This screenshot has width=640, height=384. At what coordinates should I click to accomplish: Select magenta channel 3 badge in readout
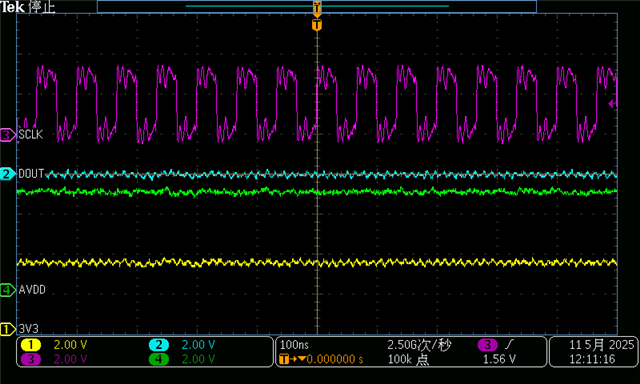(31, 360)
